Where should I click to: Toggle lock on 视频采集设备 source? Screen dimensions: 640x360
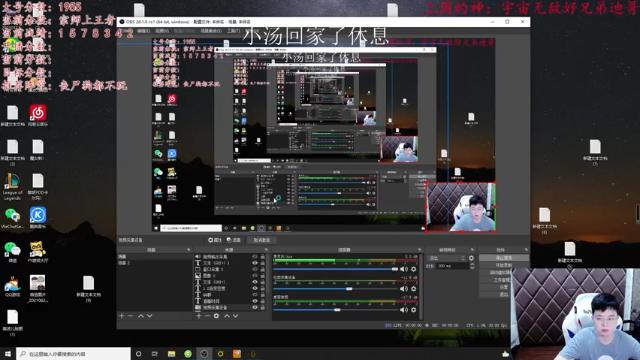[262, 307]
